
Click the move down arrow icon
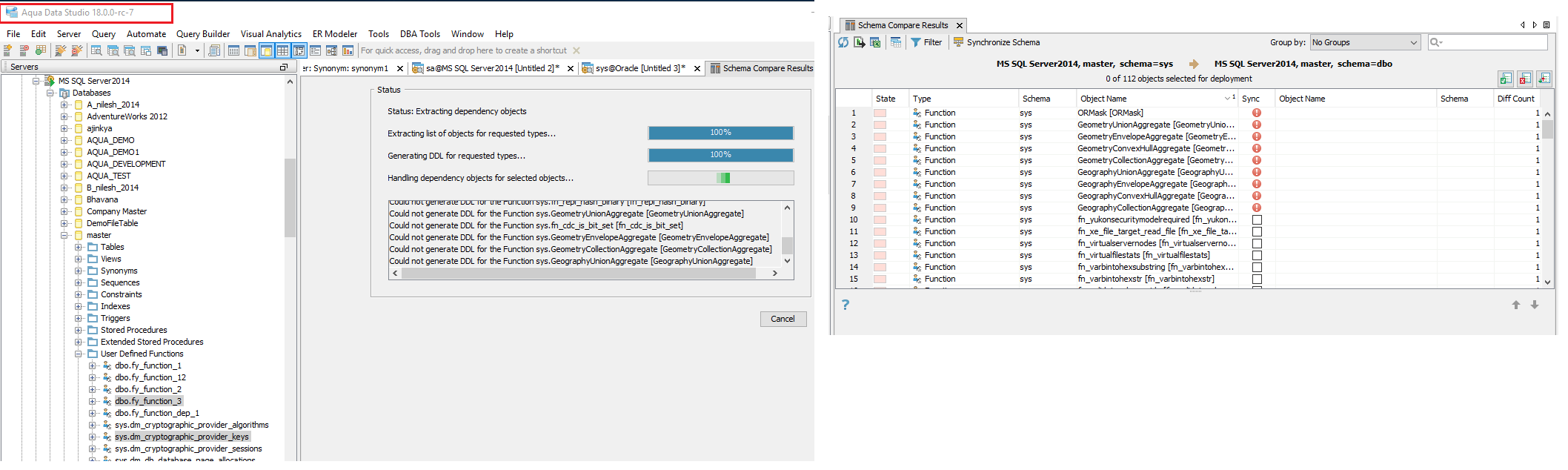[x=1535, y=305]
